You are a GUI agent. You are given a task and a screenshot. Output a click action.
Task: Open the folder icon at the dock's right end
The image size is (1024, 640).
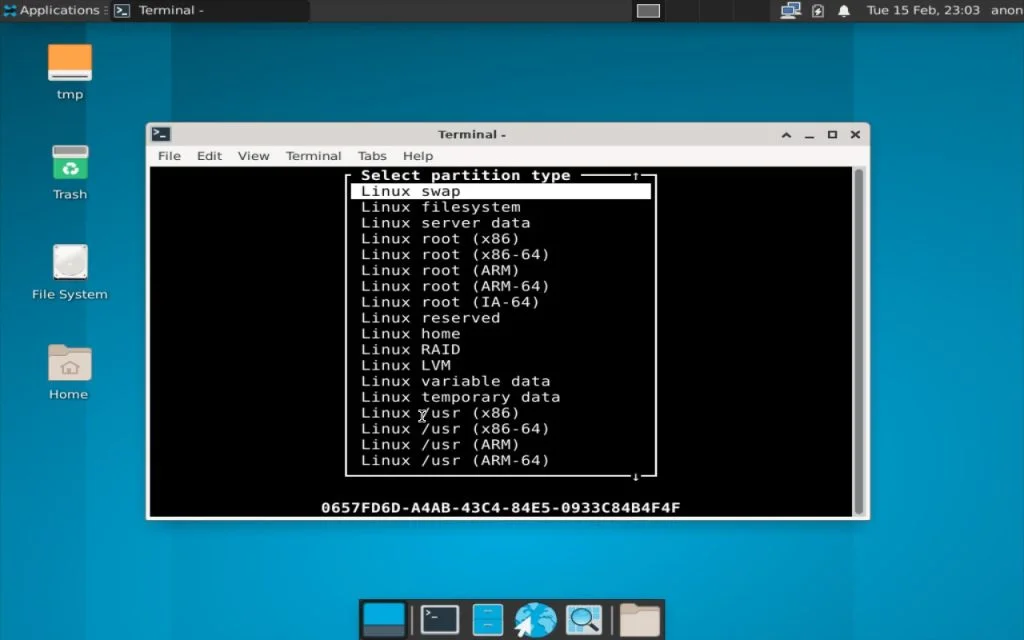(637, 618)
